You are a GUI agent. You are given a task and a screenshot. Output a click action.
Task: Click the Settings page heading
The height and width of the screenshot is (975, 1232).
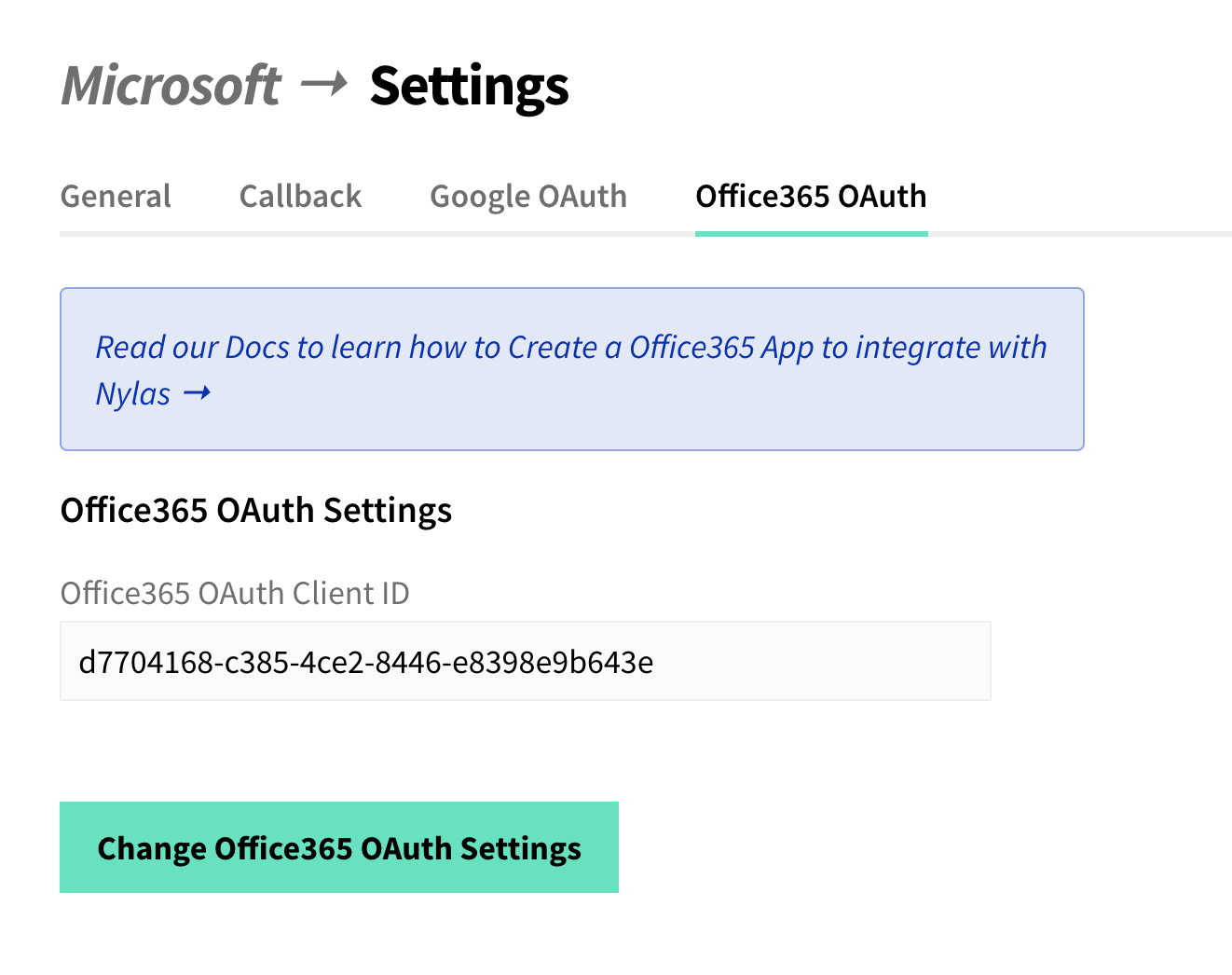click(469, 88)
